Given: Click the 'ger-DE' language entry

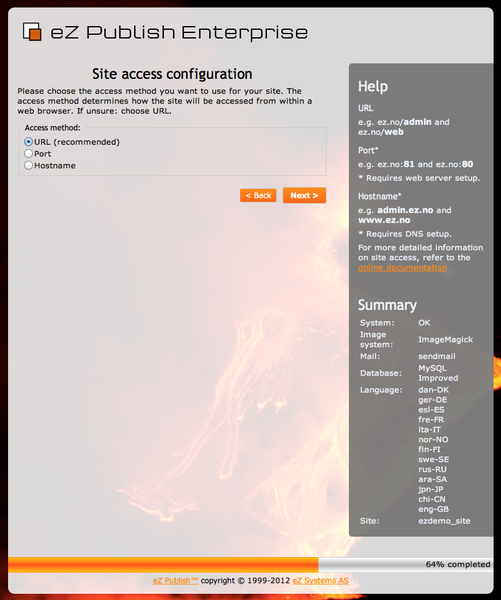Looking at the screenshot, I should click(x=433, y=400).
